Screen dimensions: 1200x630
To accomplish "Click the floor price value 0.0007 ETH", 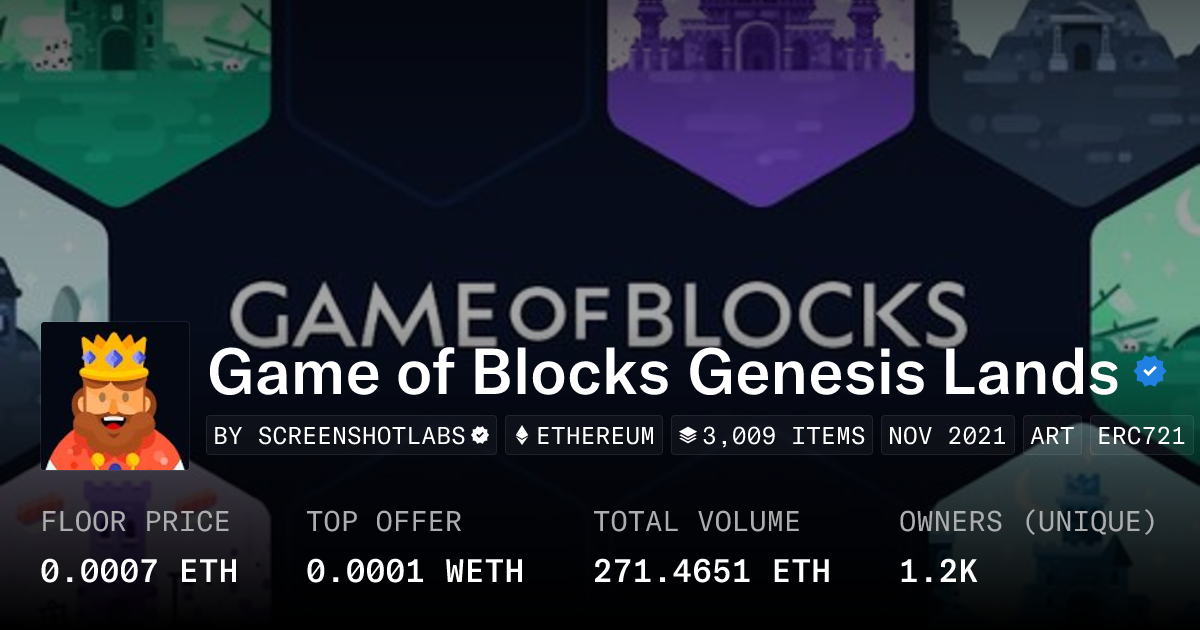I will coord(139,571).
